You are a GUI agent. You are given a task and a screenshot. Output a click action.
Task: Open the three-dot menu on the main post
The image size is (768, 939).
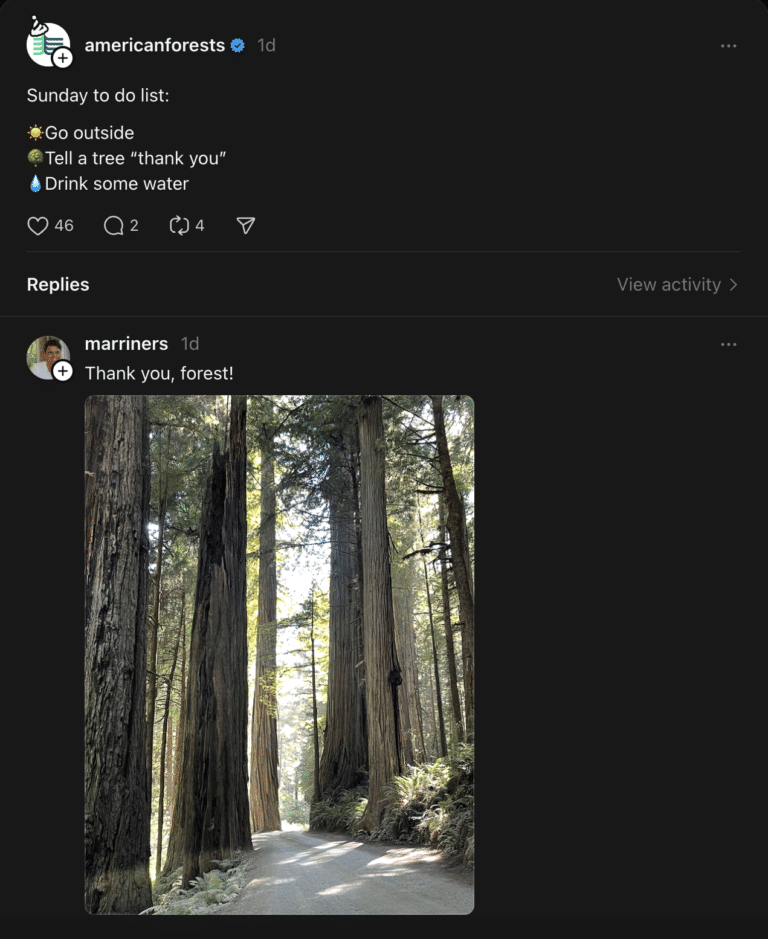(729, 45)
